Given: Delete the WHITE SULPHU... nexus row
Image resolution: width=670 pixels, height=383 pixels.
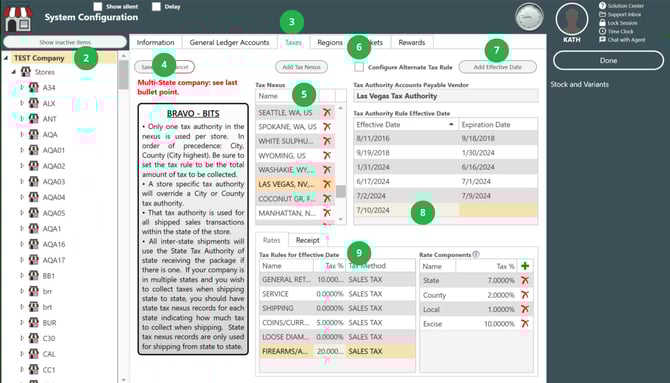Looking at the screenshot, I should click(327, 141).
